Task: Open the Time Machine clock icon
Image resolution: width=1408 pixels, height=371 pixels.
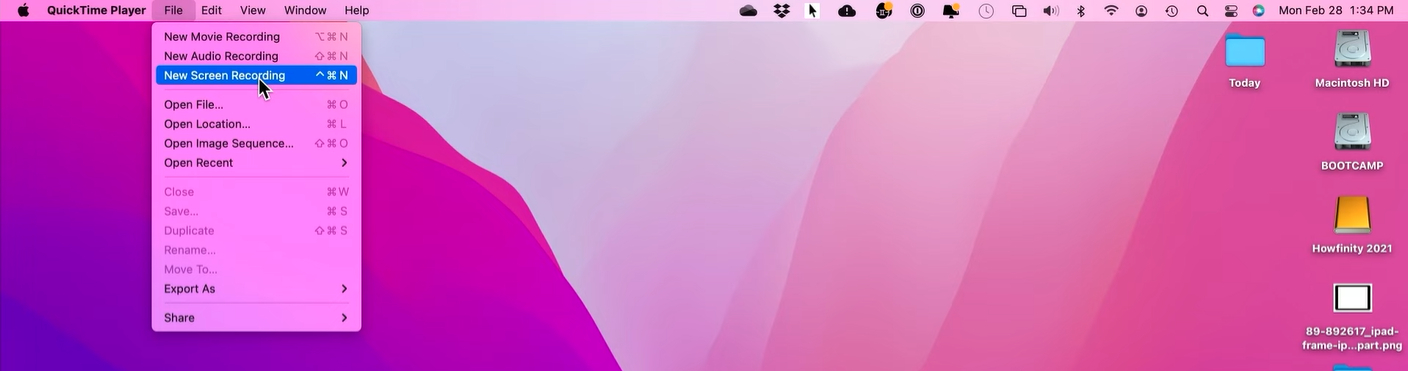Action: click(x=986, y=10)
